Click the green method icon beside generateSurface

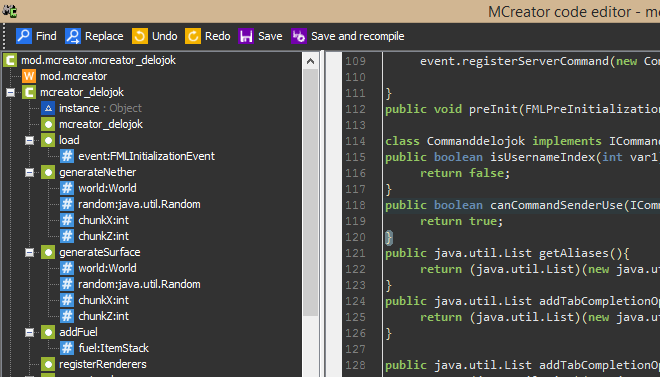(48, 252)
